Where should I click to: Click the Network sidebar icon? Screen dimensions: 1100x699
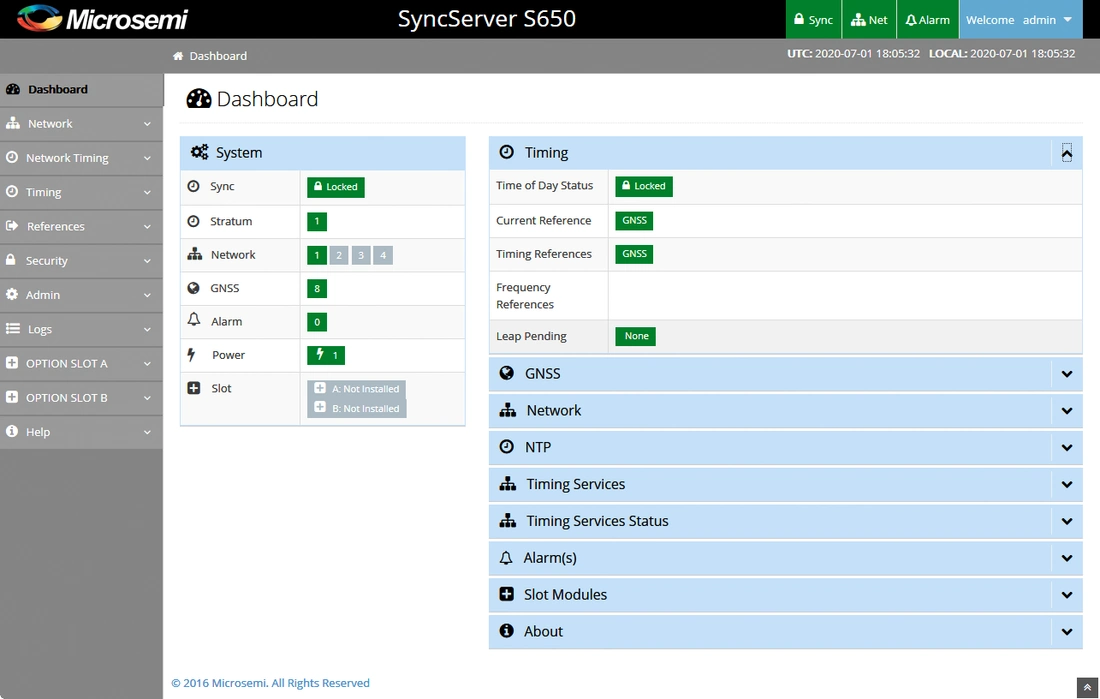click(13, 124)
